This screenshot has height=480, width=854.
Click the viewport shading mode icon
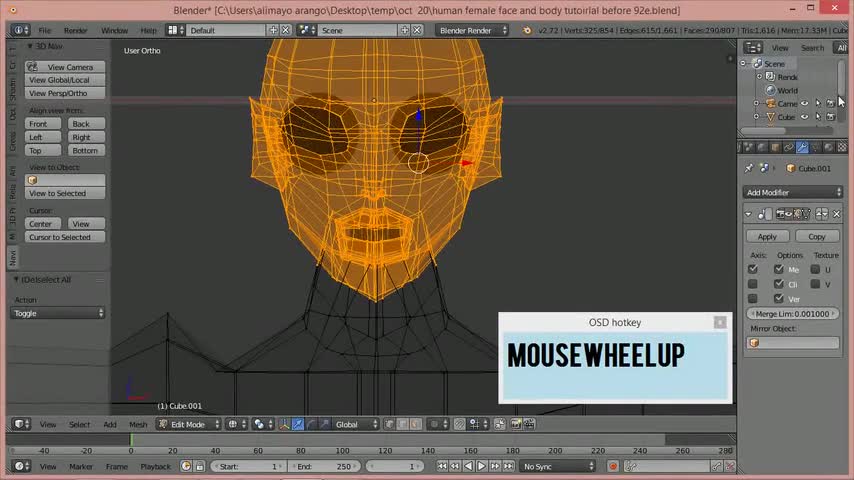click(x=232, y=424)
